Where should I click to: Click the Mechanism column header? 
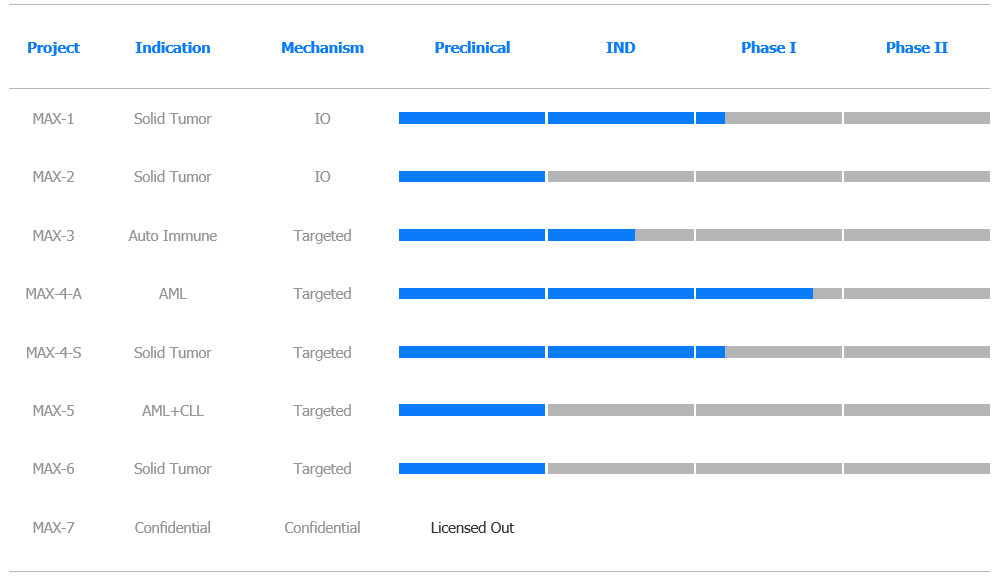click(322, 48)
